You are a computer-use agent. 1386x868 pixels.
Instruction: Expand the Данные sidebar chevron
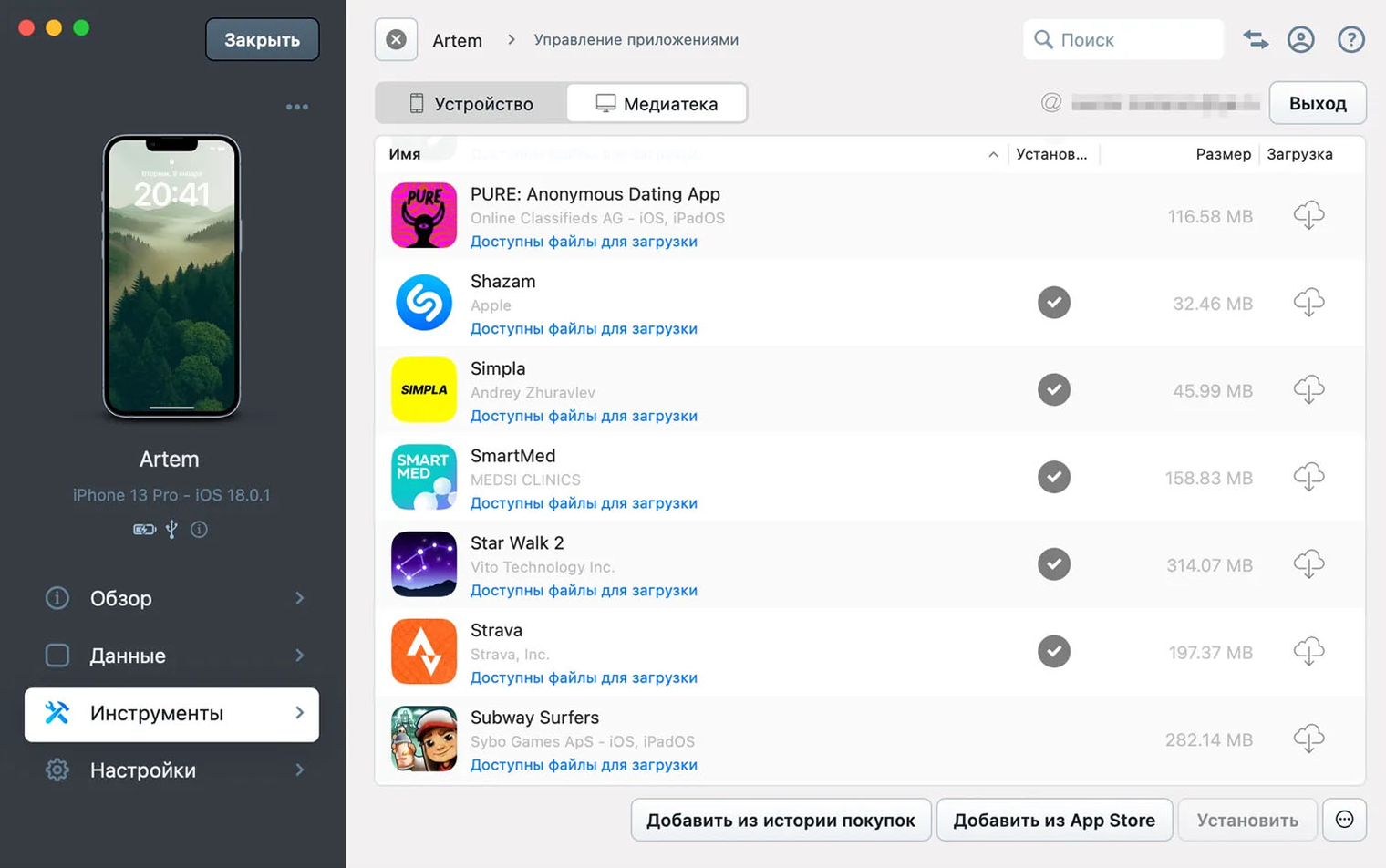click(x=299, y=656)
